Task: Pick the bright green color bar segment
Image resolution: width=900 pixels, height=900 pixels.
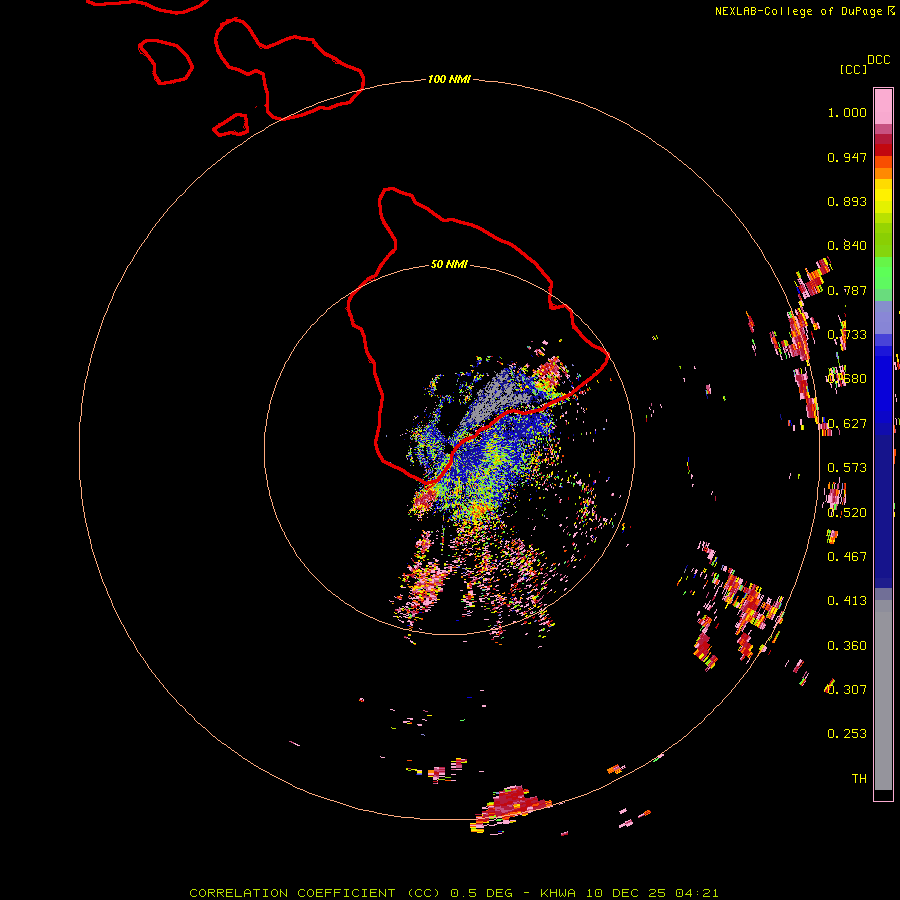Action: point(883,273)
